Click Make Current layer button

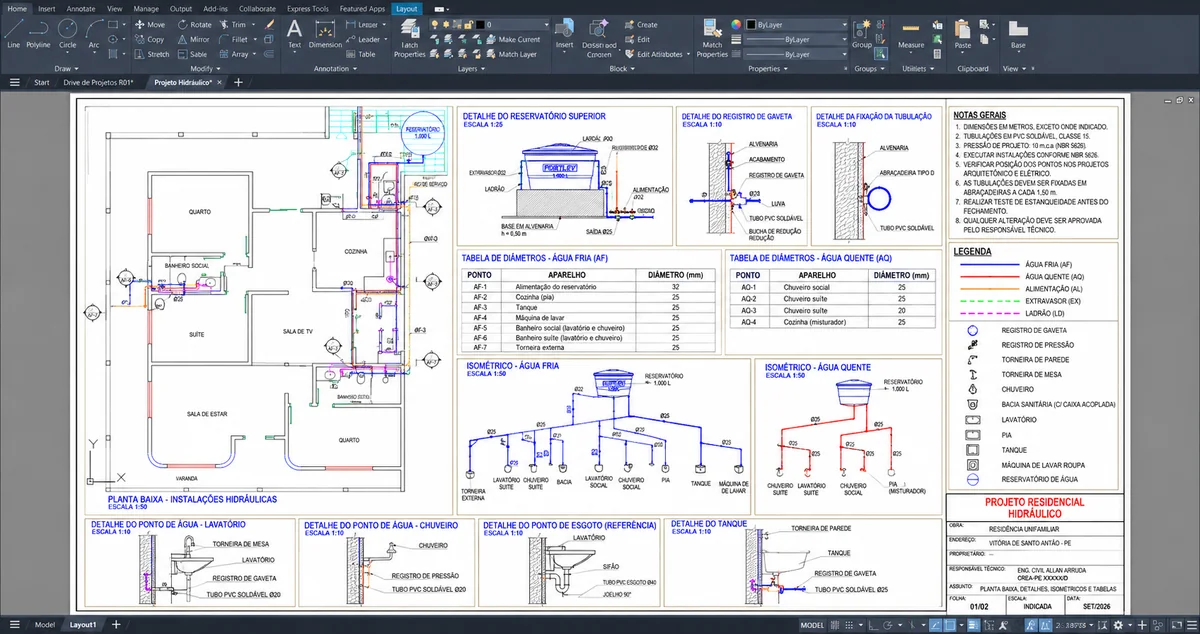pyautogui.click(x=512, y=39)
